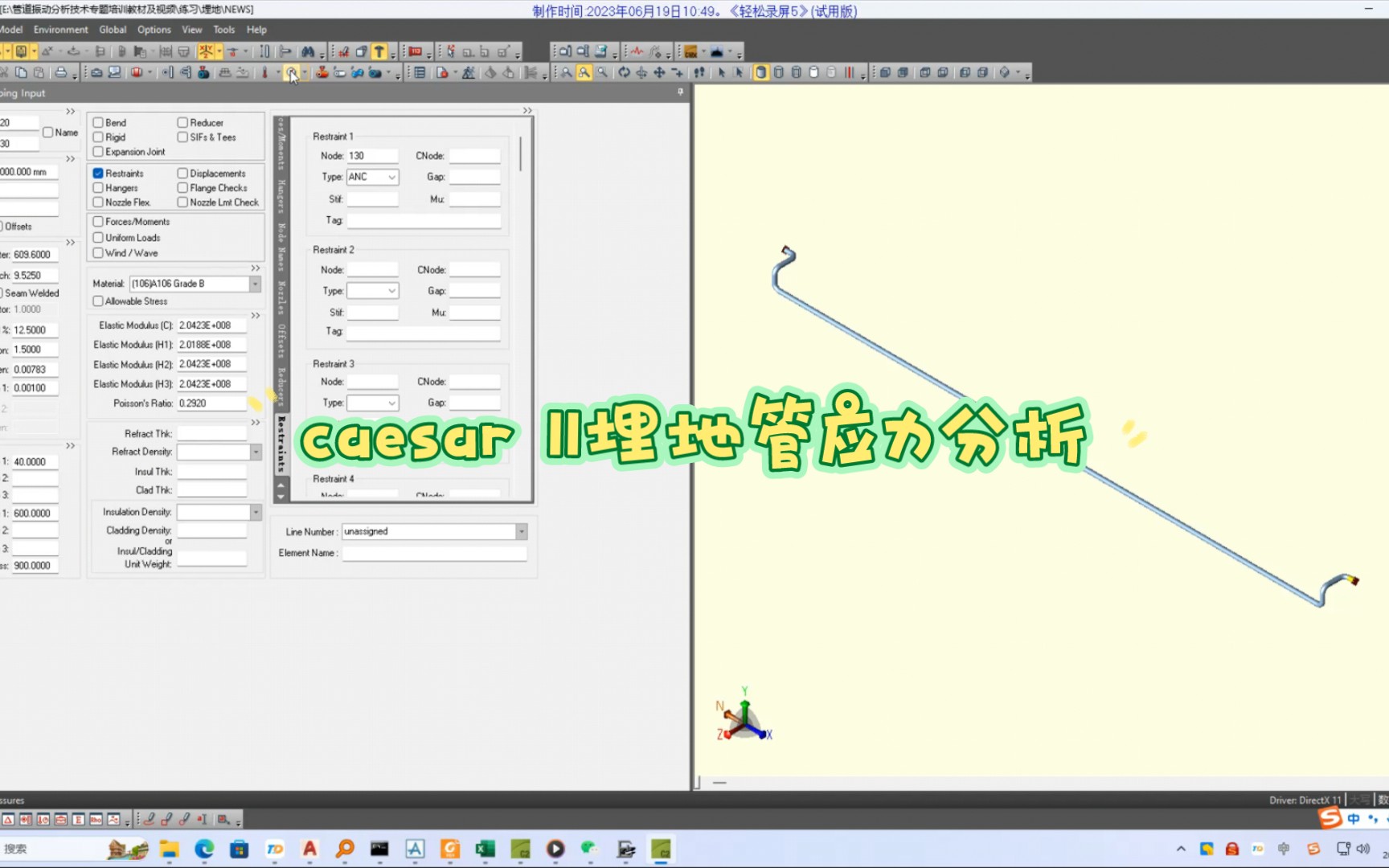Open Microsoft Edge from the taskbar
1389x868 pixels.
204,849
